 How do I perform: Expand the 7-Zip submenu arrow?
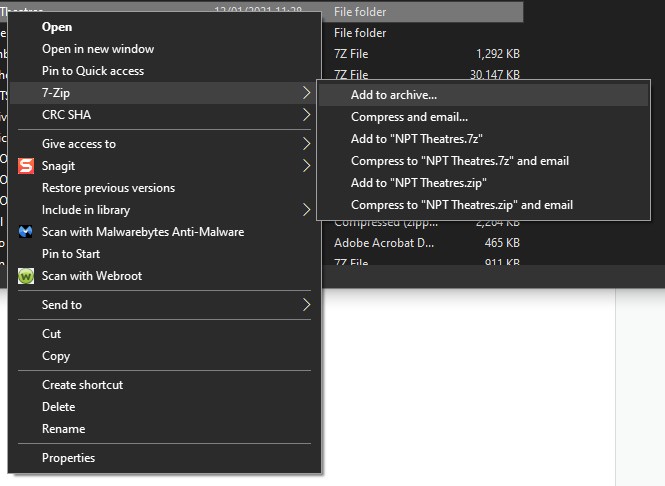[306, 93]
